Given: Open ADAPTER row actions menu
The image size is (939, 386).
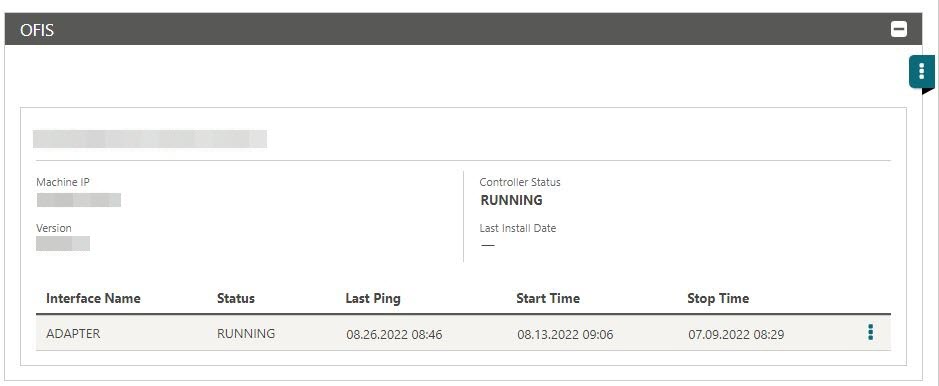Looking at the screenshot, I should click(x=870, y=332).
